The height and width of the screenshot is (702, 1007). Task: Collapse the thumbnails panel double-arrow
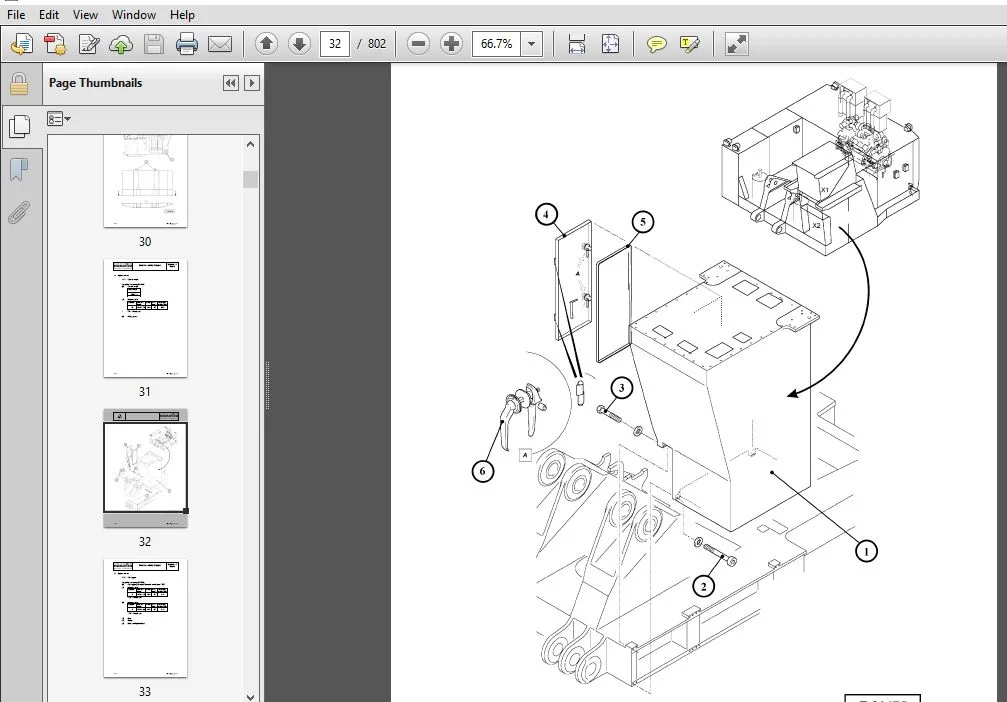coord(231,83)
